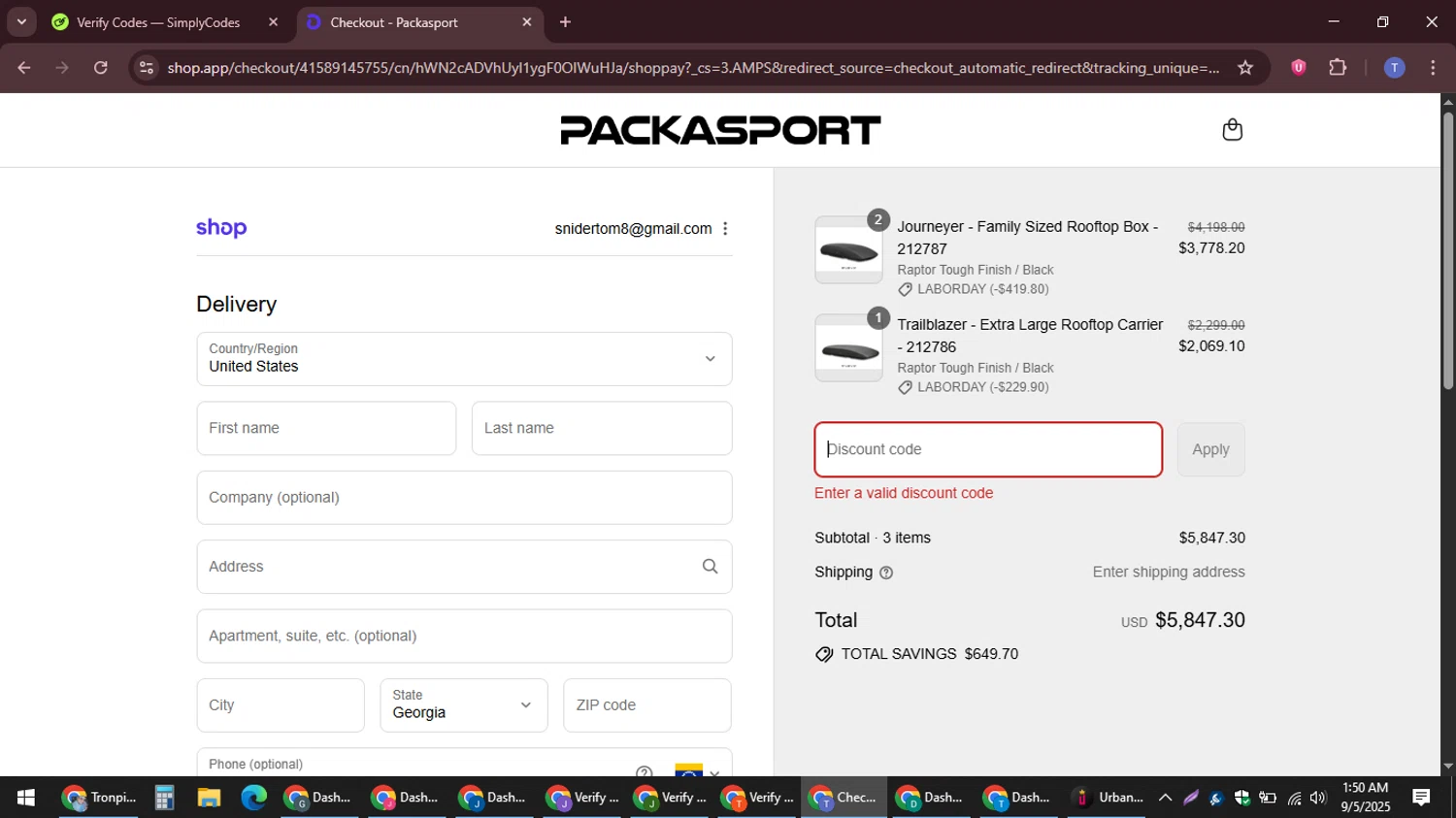Reload the checkout page
Viewport: 1456px width, 818px height.
click(101, 68)
